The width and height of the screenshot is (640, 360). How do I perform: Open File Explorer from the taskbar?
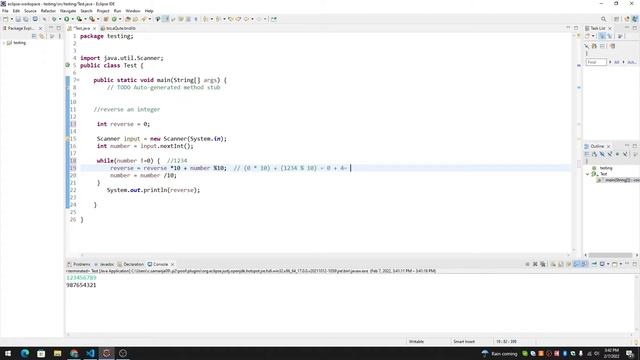[x=57, y=353]
